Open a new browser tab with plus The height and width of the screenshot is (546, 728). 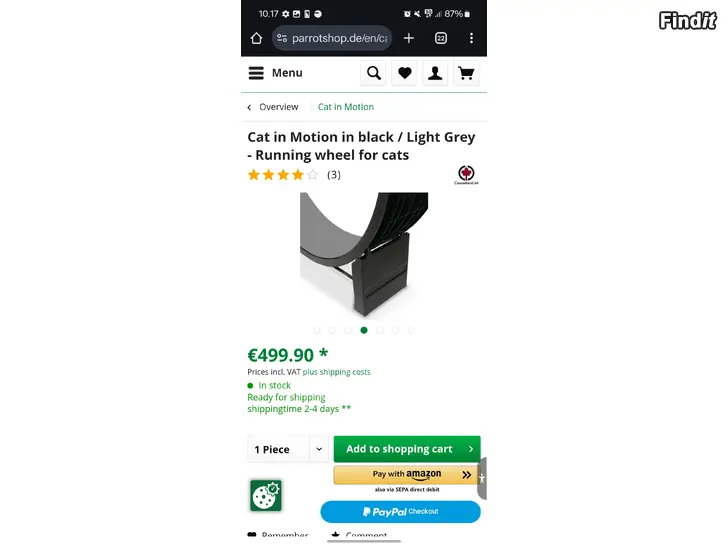[x=409, y=38]
